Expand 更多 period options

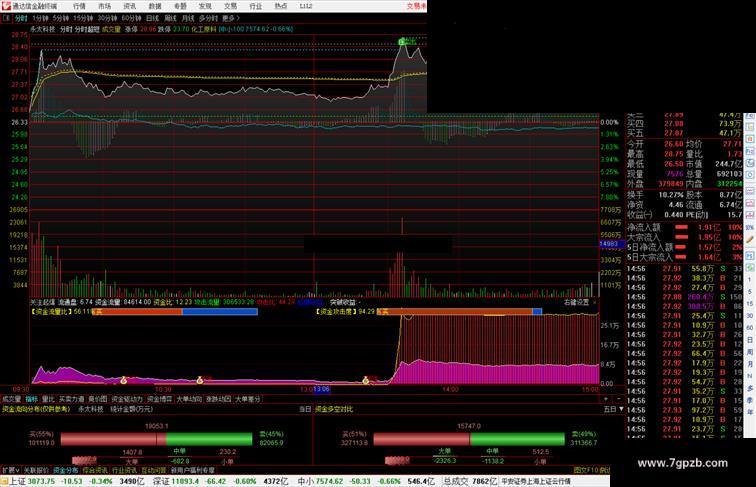pyautogui.click(x=230, y=18)
